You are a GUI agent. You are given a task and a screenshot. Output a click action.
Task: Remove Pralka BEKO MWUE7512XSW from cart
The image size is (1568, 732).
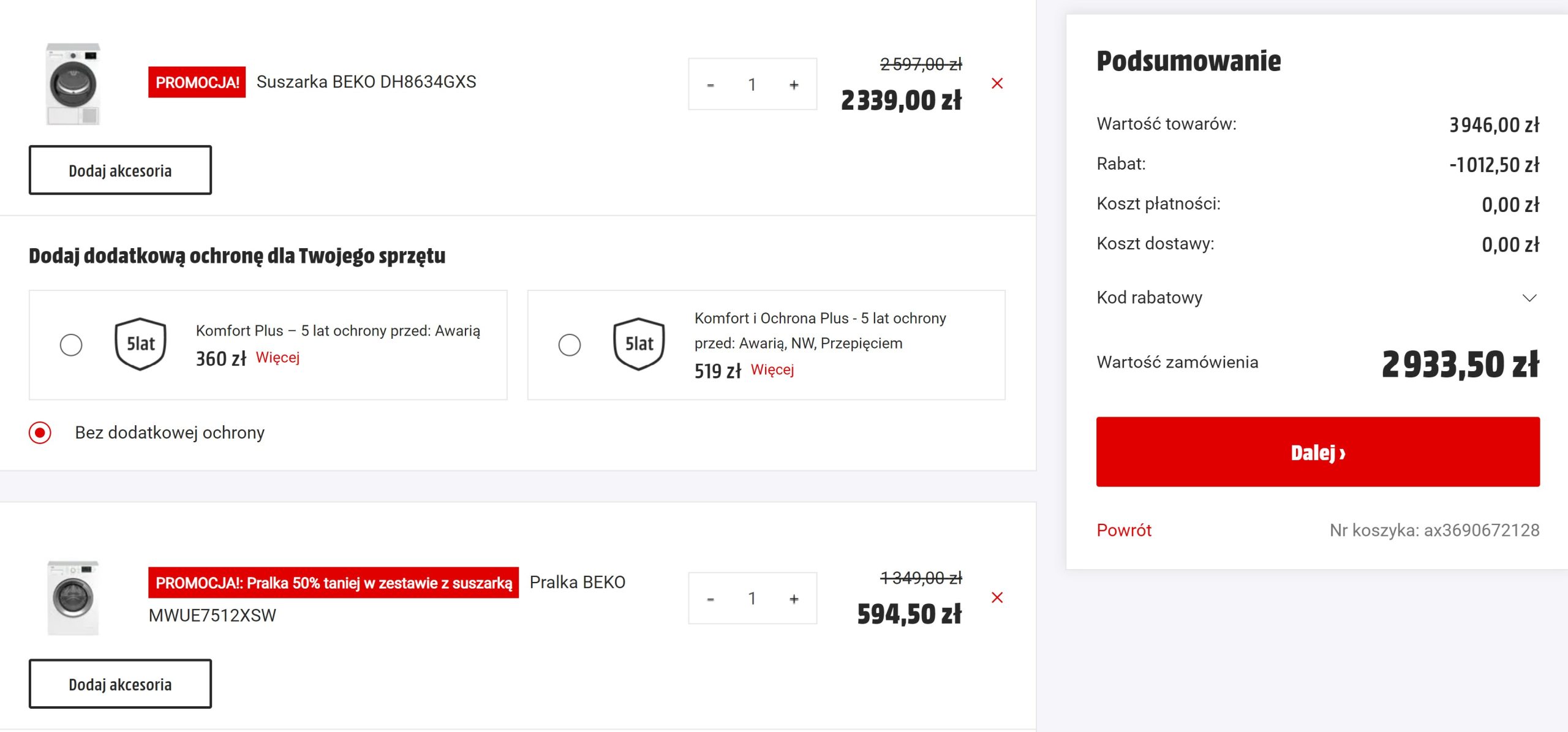(x=998, y=597)
